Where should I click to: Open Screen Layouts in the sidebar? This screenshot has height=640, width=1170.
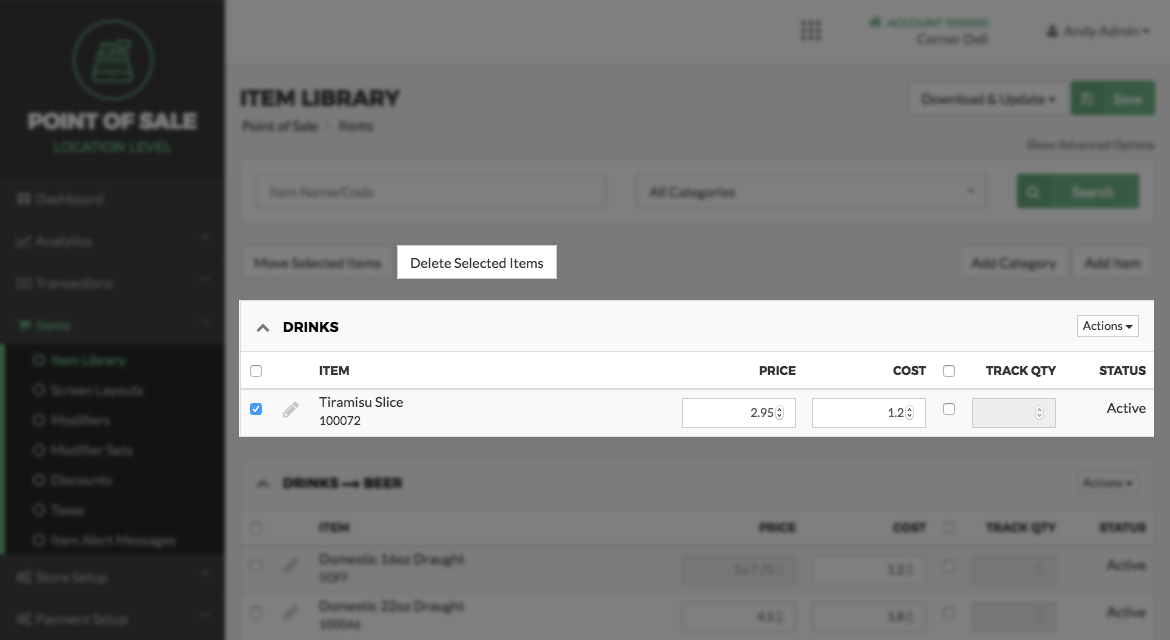[x=96, y=390]
